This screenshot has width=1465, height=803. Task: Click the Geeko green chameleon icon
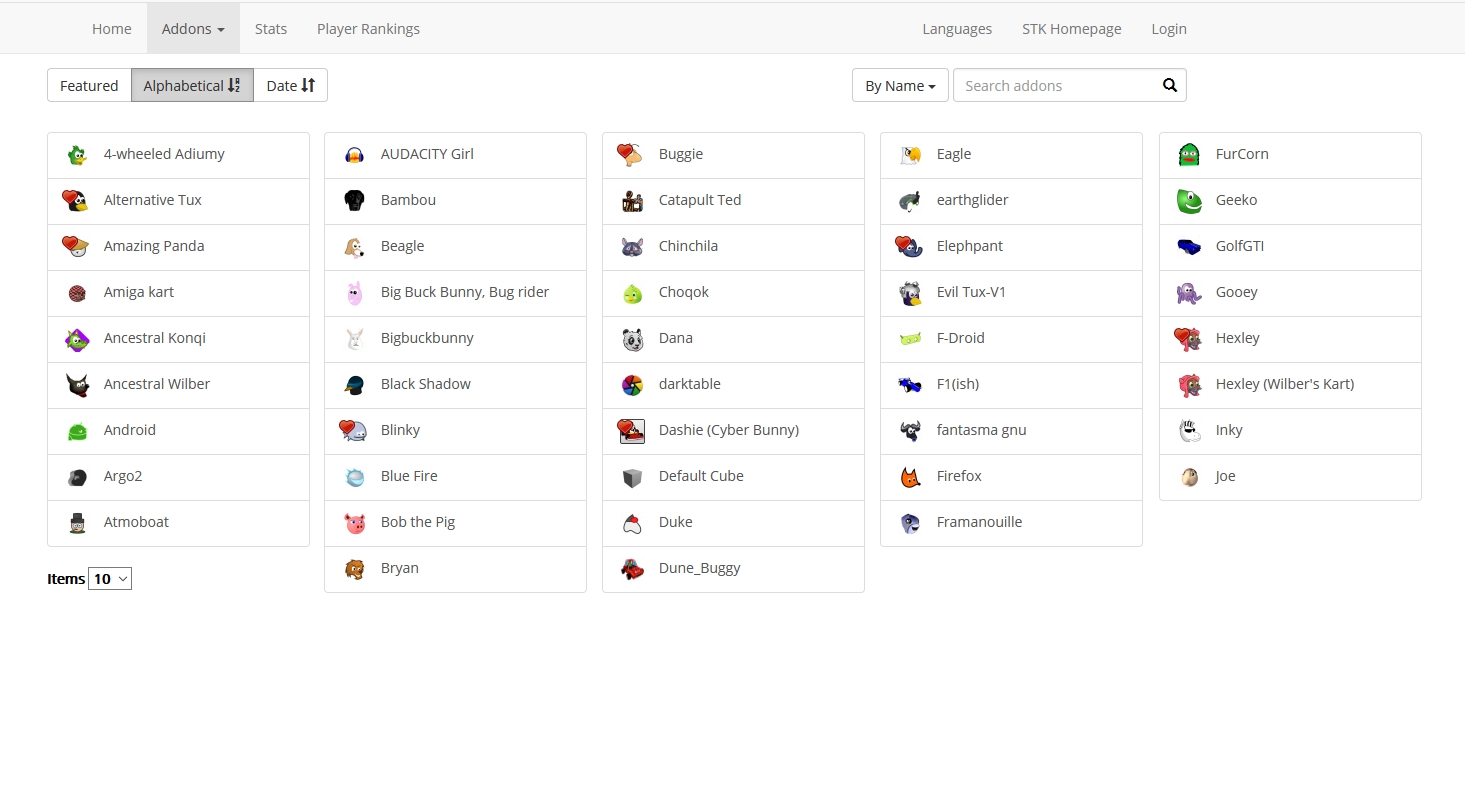tap(1188, 201)
